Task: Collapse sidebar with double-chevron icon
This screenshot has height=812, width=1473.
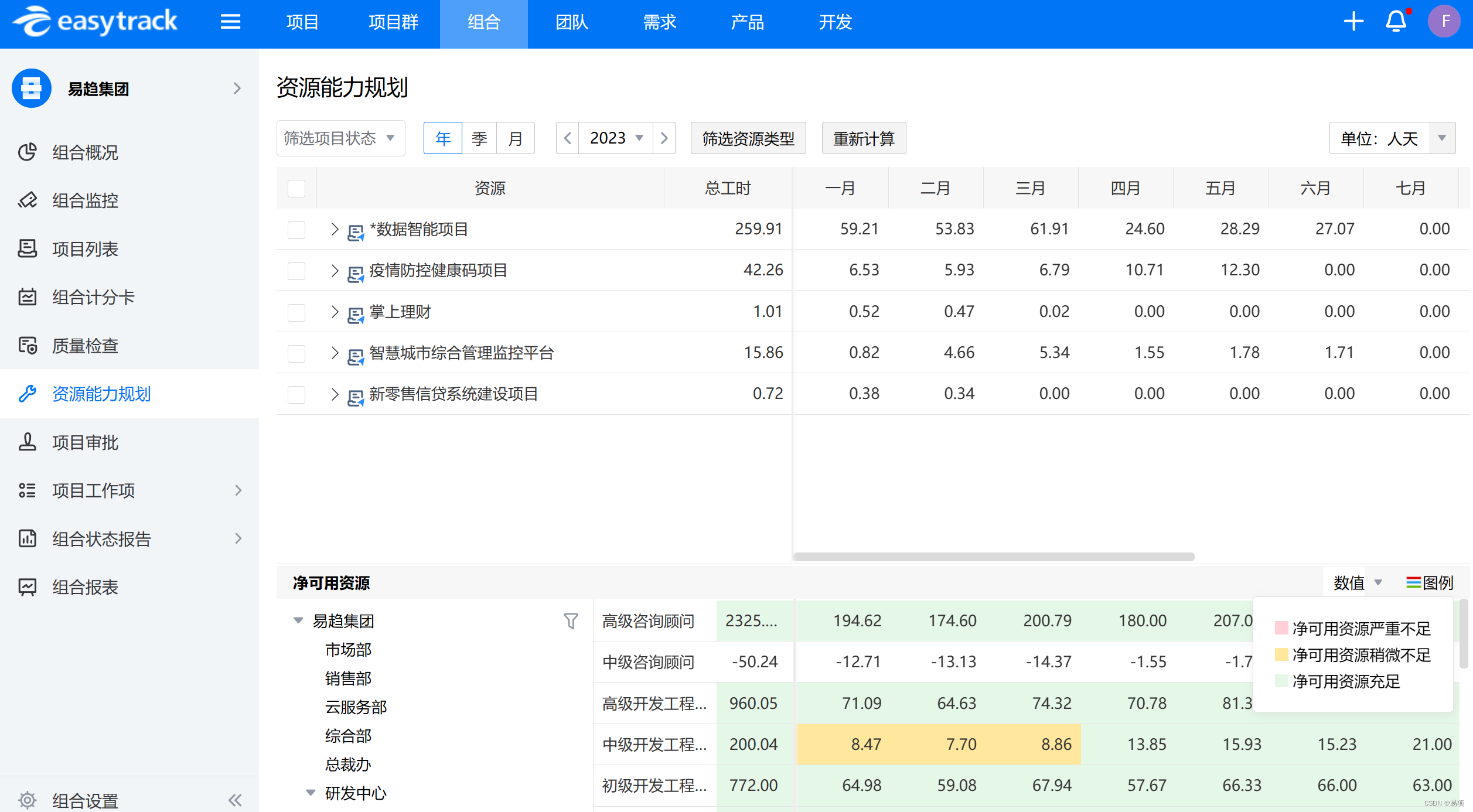Action: 235,800
